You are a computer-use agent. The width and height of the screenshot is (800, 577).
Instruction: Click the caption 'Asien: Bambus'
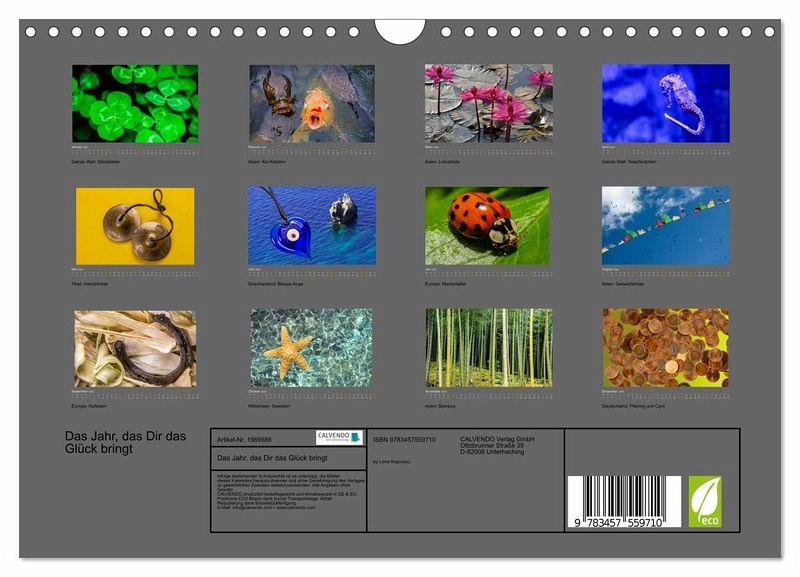(440, 407)
